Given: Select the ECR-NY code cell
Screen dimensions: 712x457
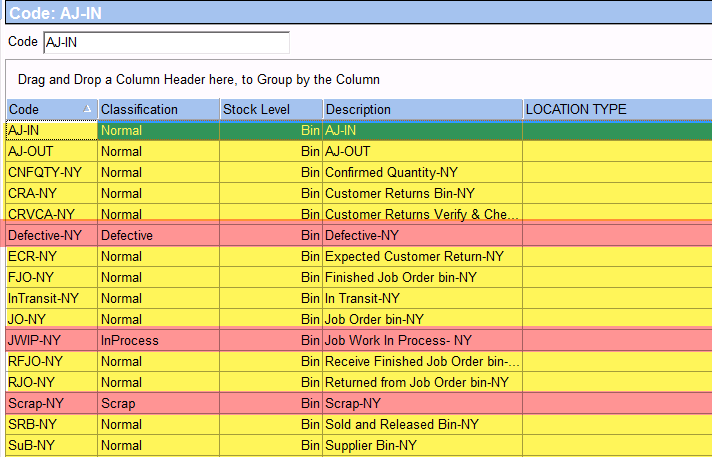Looking at the screenshot, I should pos(51,256).
